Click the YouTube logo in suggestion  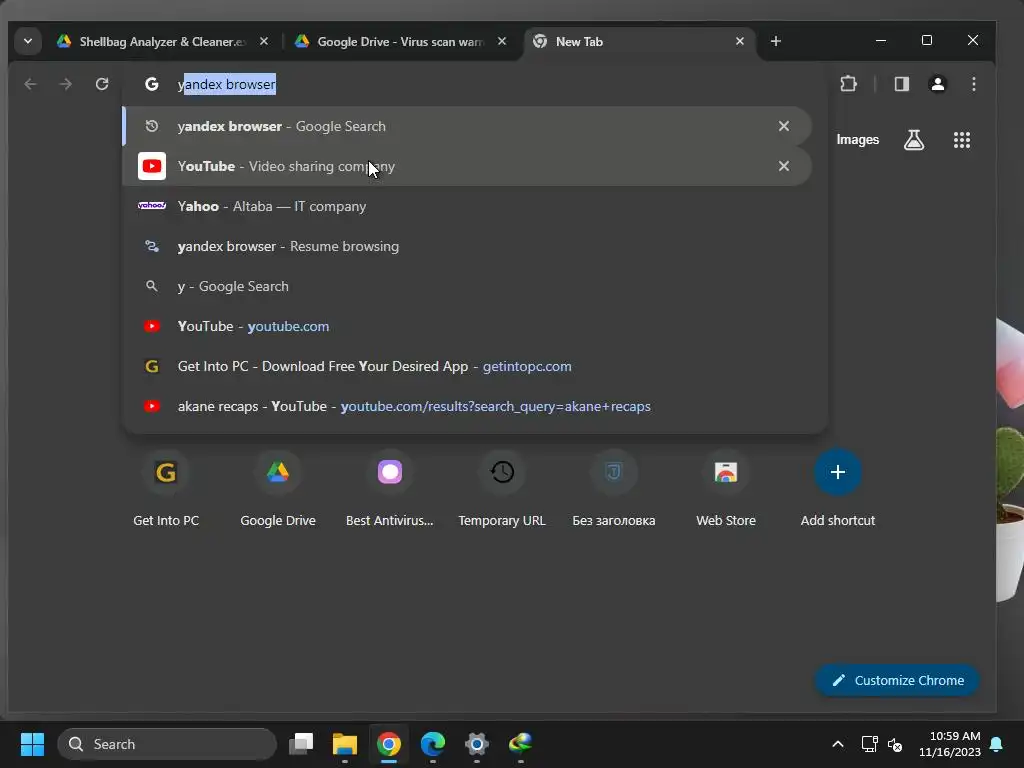(152, 166)
